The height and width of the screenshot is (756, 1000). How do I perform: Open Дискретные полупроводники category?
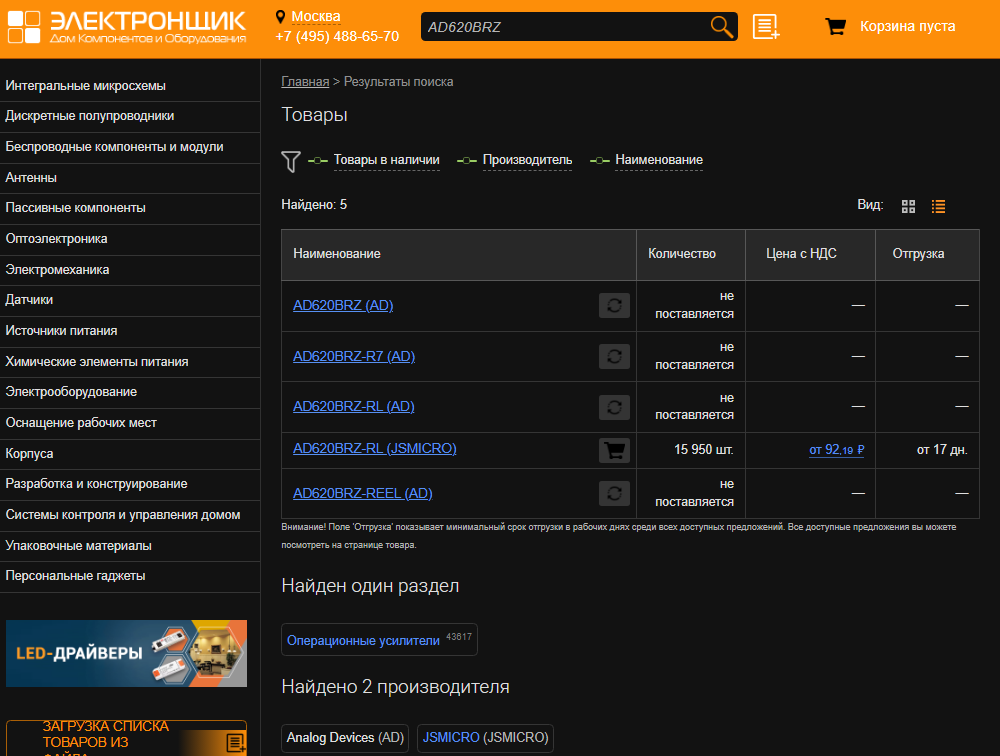click(x=130, y=116)
